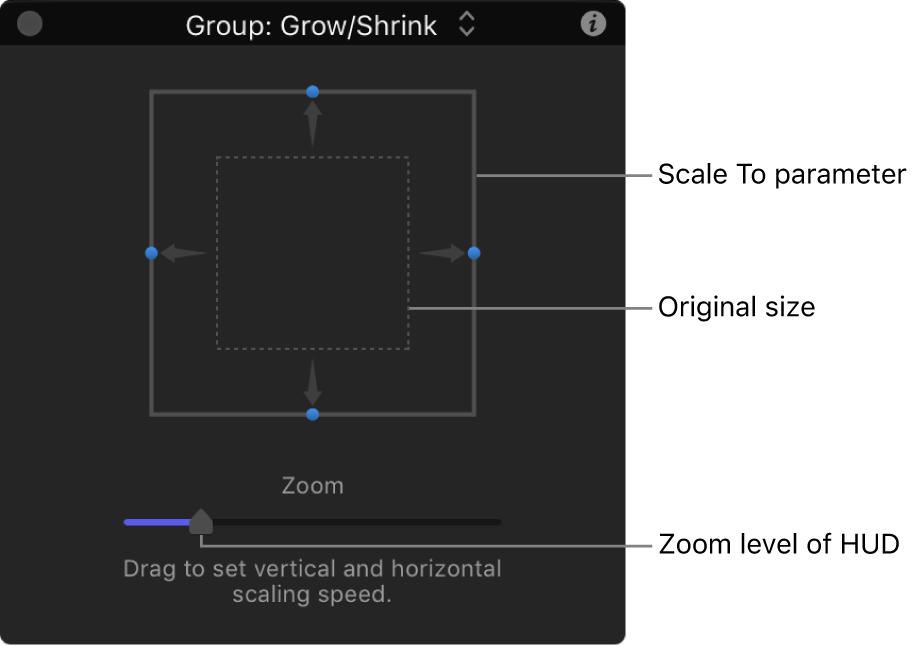Select the left blue scale handle
Viewport: 912px width, 646px height.
(152, 253)
